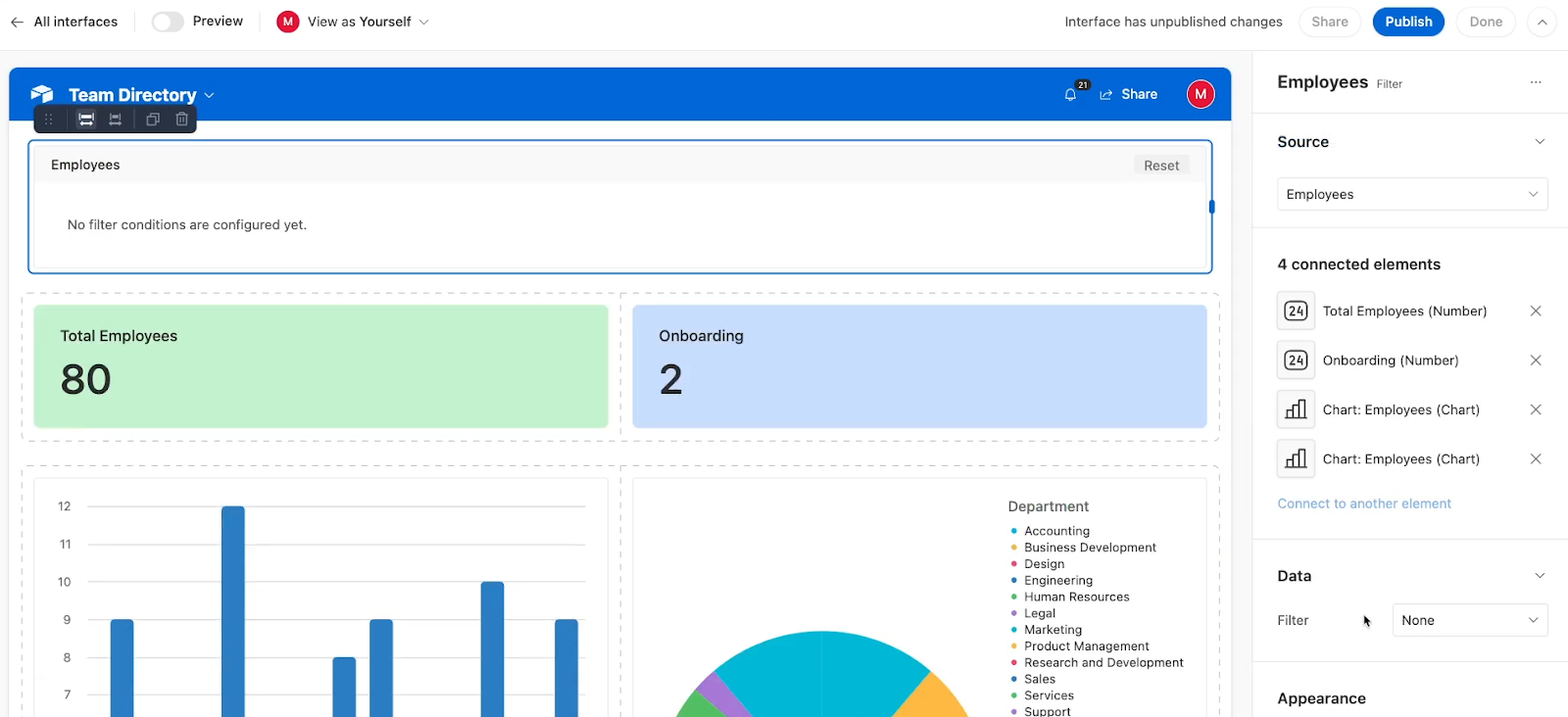Click Product Management in the legend
This screenshot has height=717, width=1568.
[1087, 646]
